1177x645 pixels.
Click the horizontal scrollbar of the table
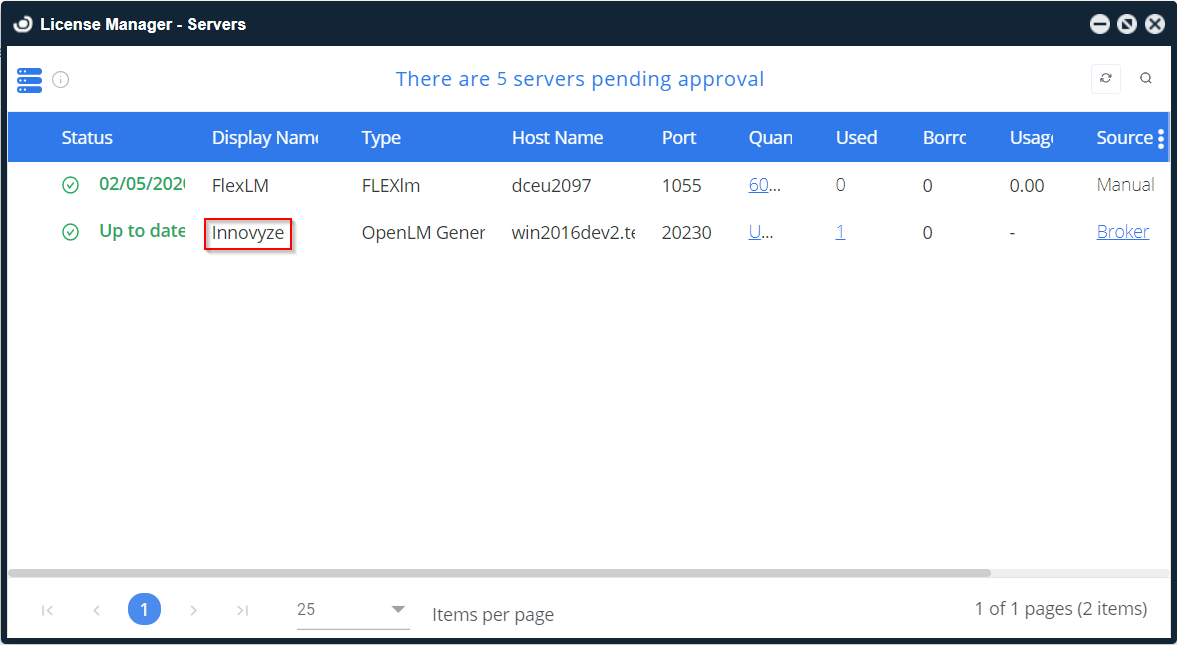pos(499,573)
